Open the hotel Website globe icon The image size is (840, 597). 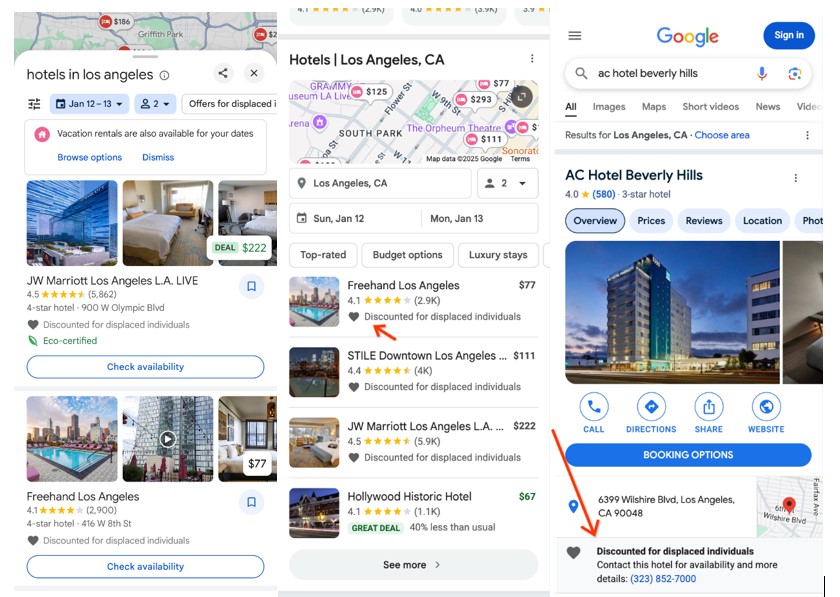pos(766,407)
